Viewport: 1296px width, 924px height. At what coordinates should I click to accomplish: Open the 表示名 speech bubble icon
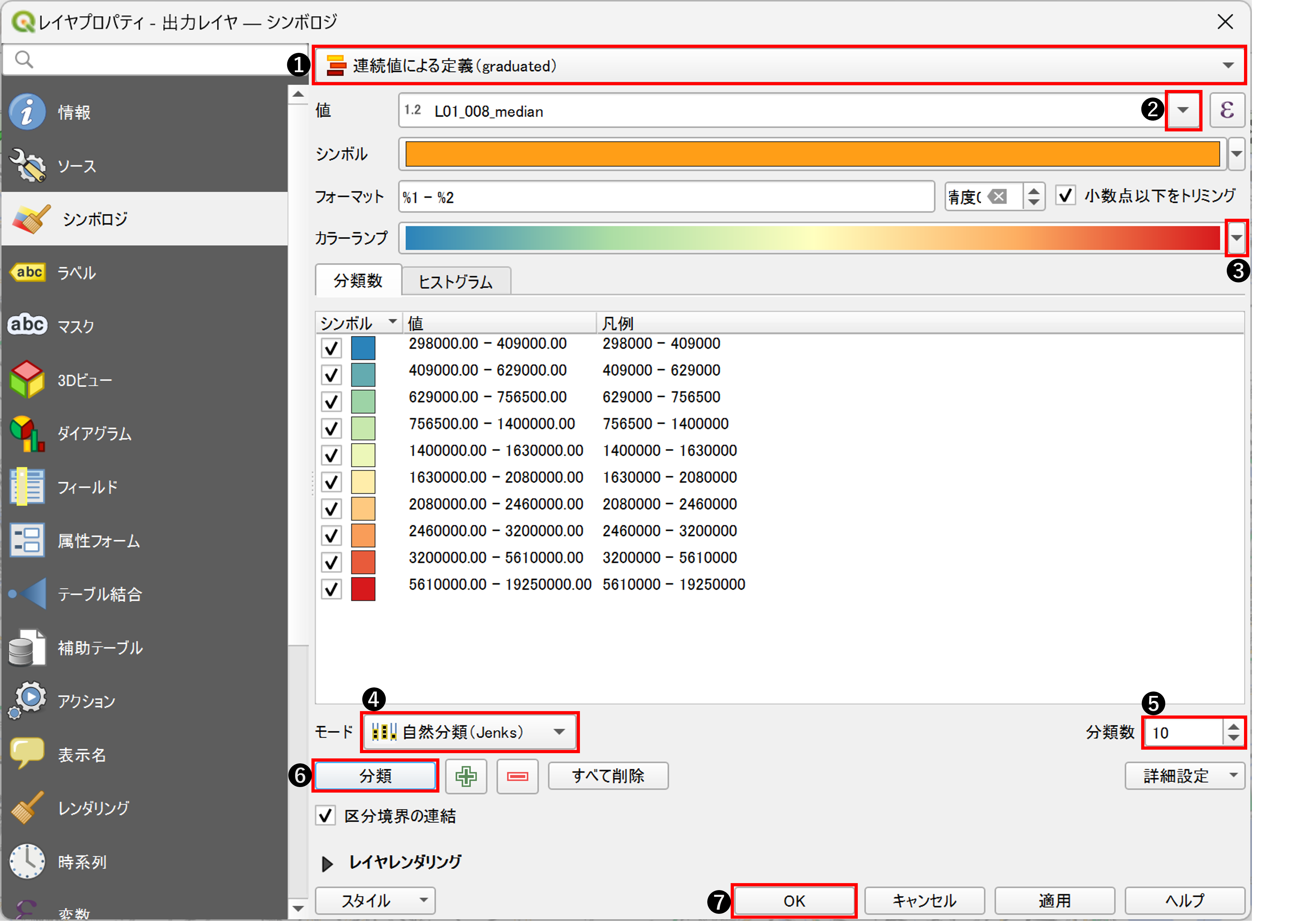pos(27,753)
